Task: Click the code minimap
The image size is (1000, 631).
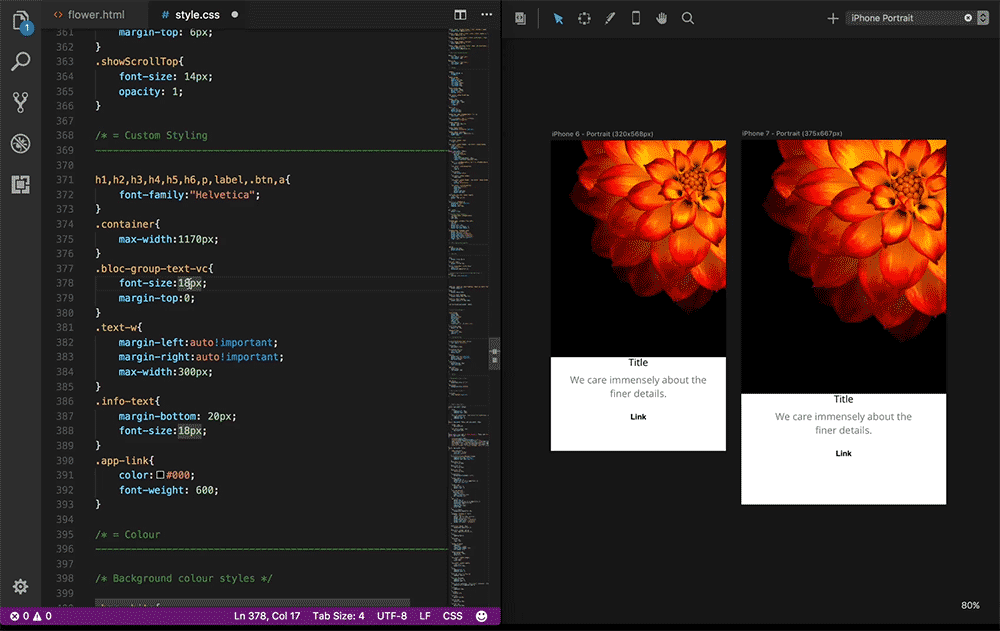Action: (469, 316)
